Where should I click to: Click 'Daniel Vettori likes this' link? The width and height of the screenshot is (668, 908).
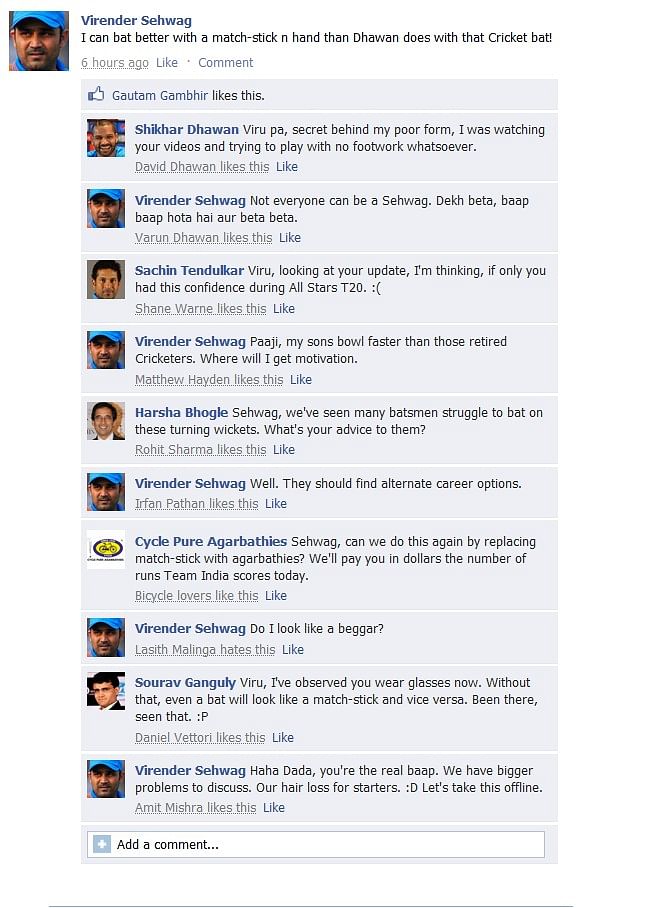point(200,738)
